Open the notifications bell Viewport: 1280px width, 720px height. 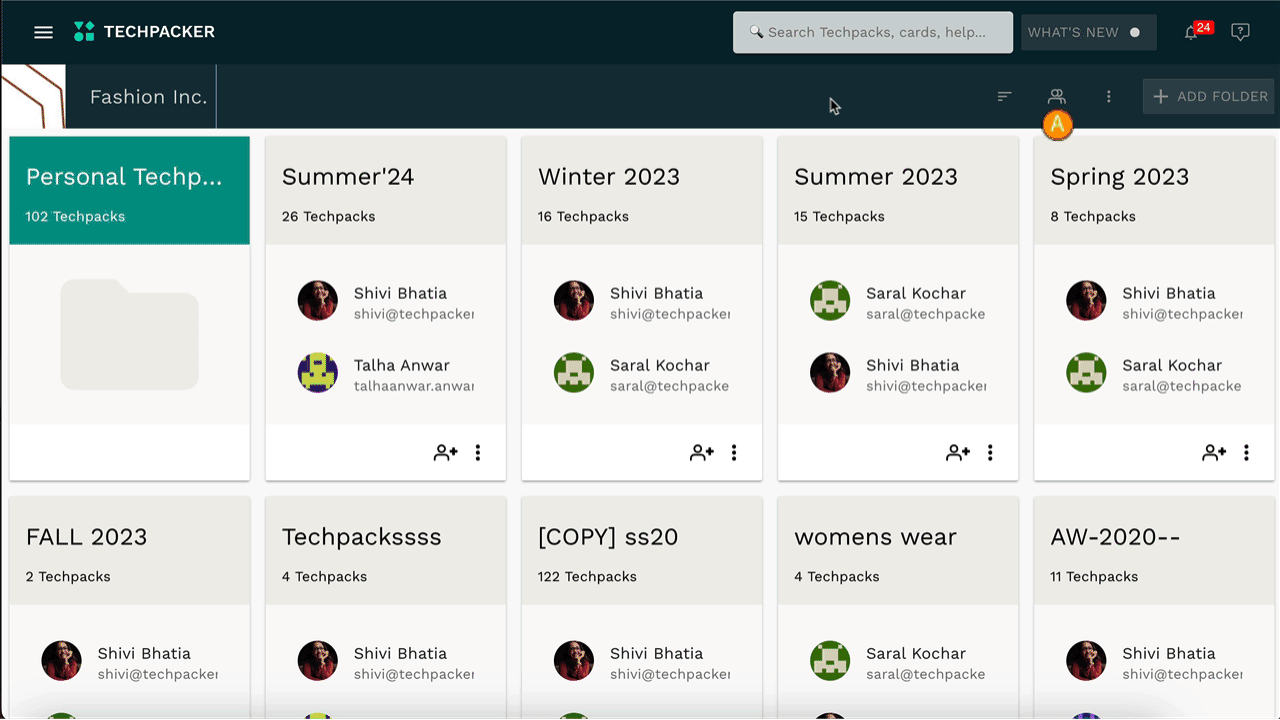[x=1191, y=32]
